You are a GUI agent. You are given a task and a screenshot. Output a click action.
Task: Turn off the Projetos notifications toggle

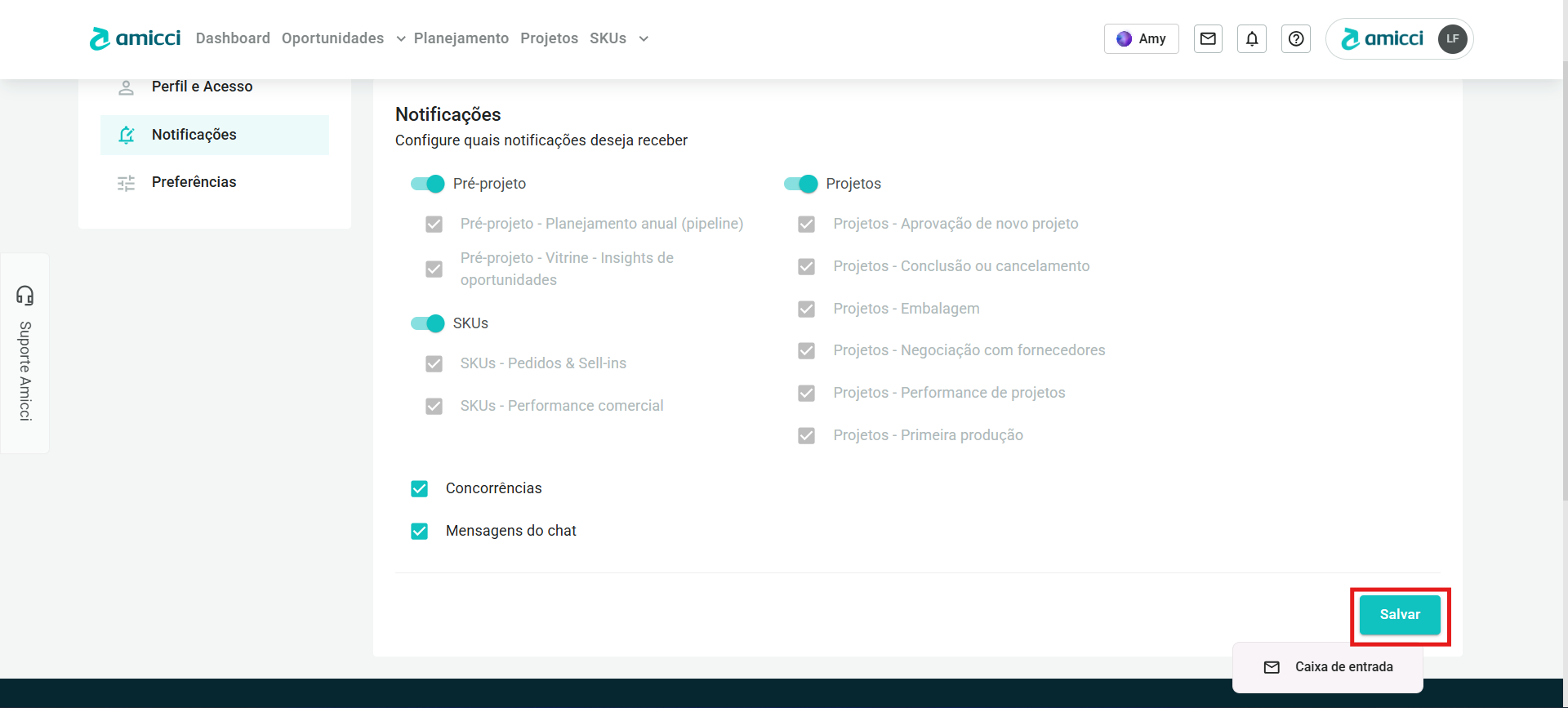[x=800, y=184]
